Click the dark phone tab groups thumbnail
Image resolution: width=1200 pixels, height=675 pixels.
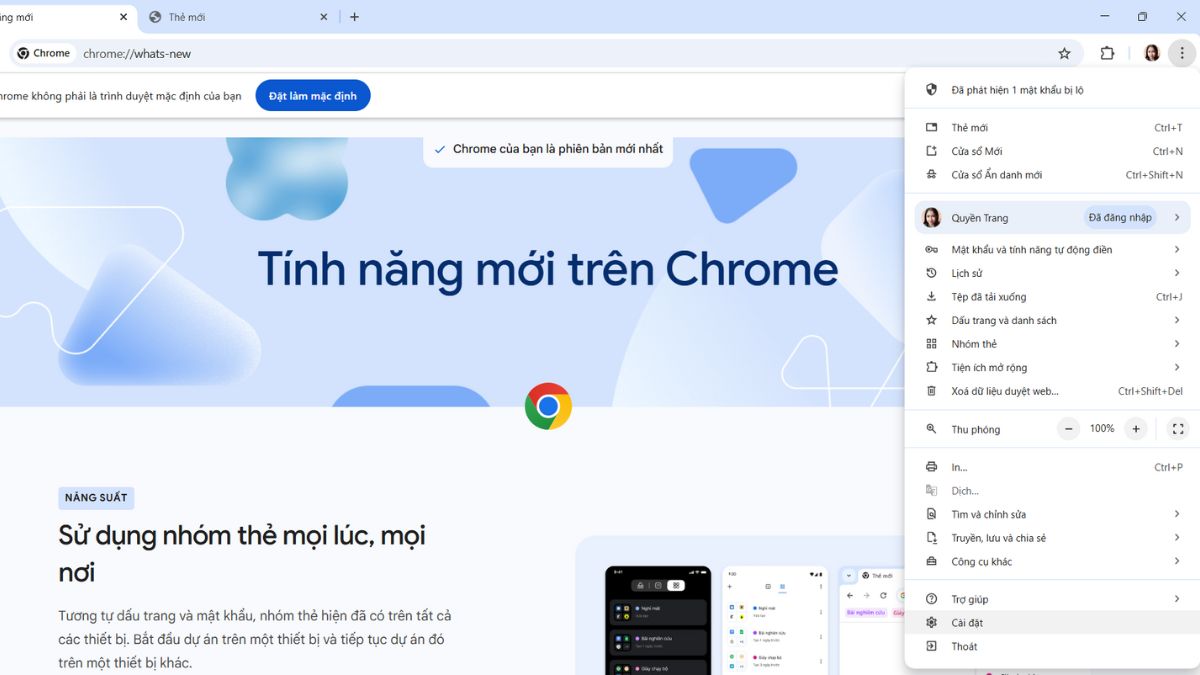tap(658, 620)
